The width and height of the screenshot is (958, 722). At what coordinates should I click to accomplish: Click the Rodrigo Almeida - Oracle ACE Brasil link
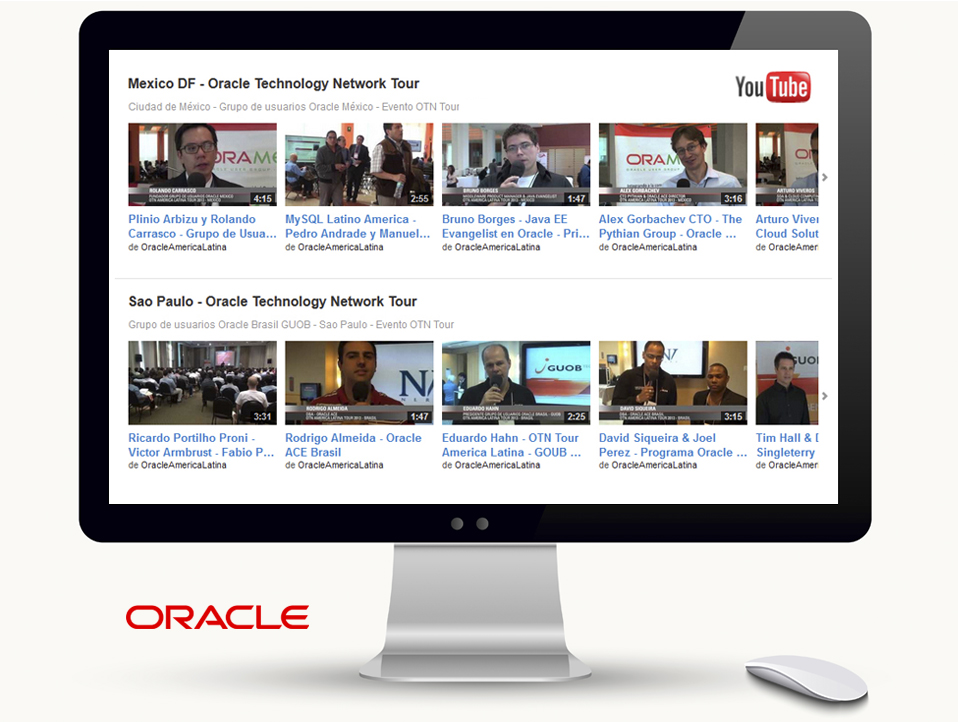click(x=353, y=445)
